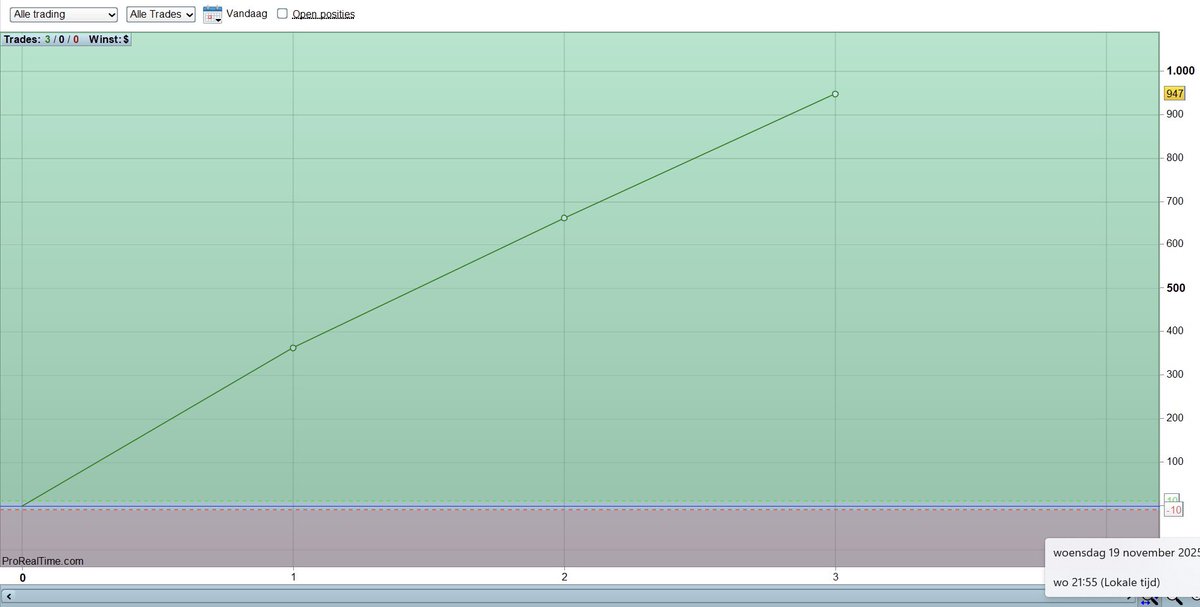The height and width of the screenshot is (607, 1200).
Task: Click the 'Trades: 3 / 0 / 0' summary
Action: point(41,40)
